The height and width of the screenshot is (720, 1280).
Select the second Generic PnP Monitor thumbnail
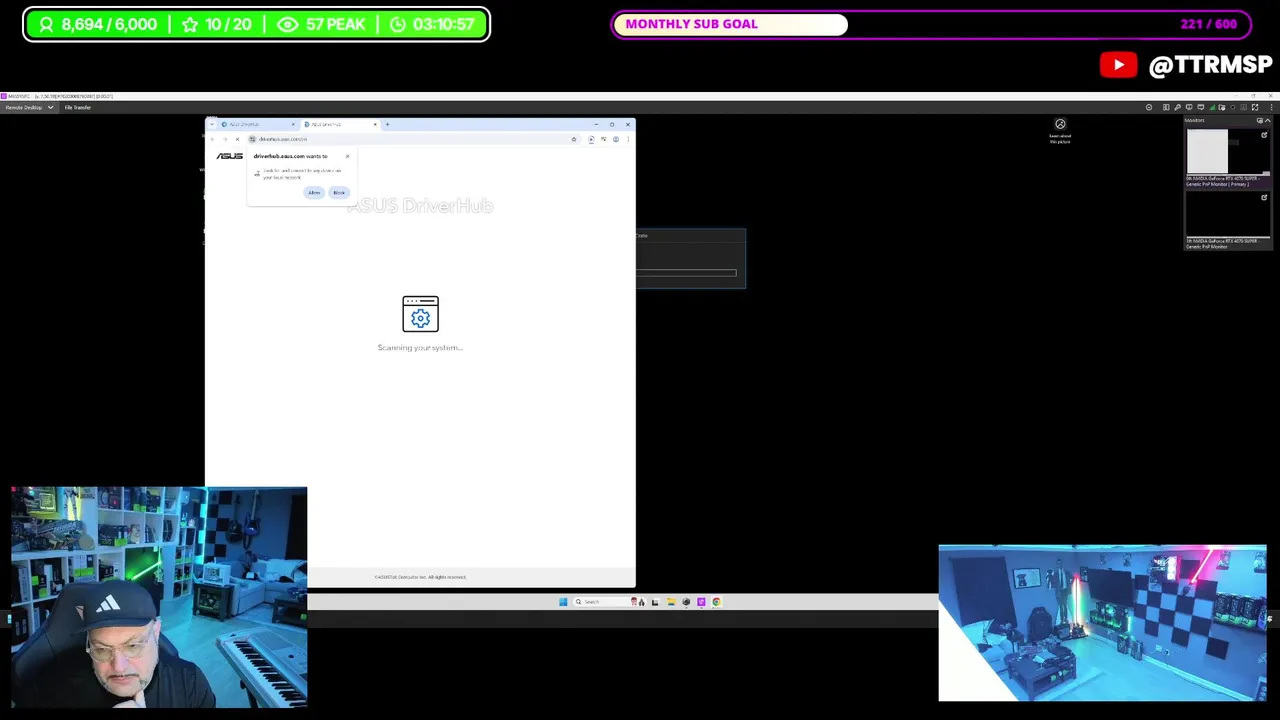[1228, 215]
